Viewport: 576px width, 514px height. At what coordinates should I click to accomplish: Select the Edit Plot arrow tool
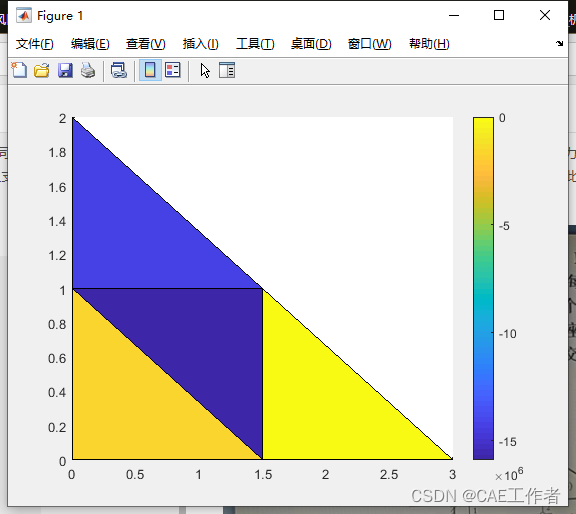click(205, 70)
